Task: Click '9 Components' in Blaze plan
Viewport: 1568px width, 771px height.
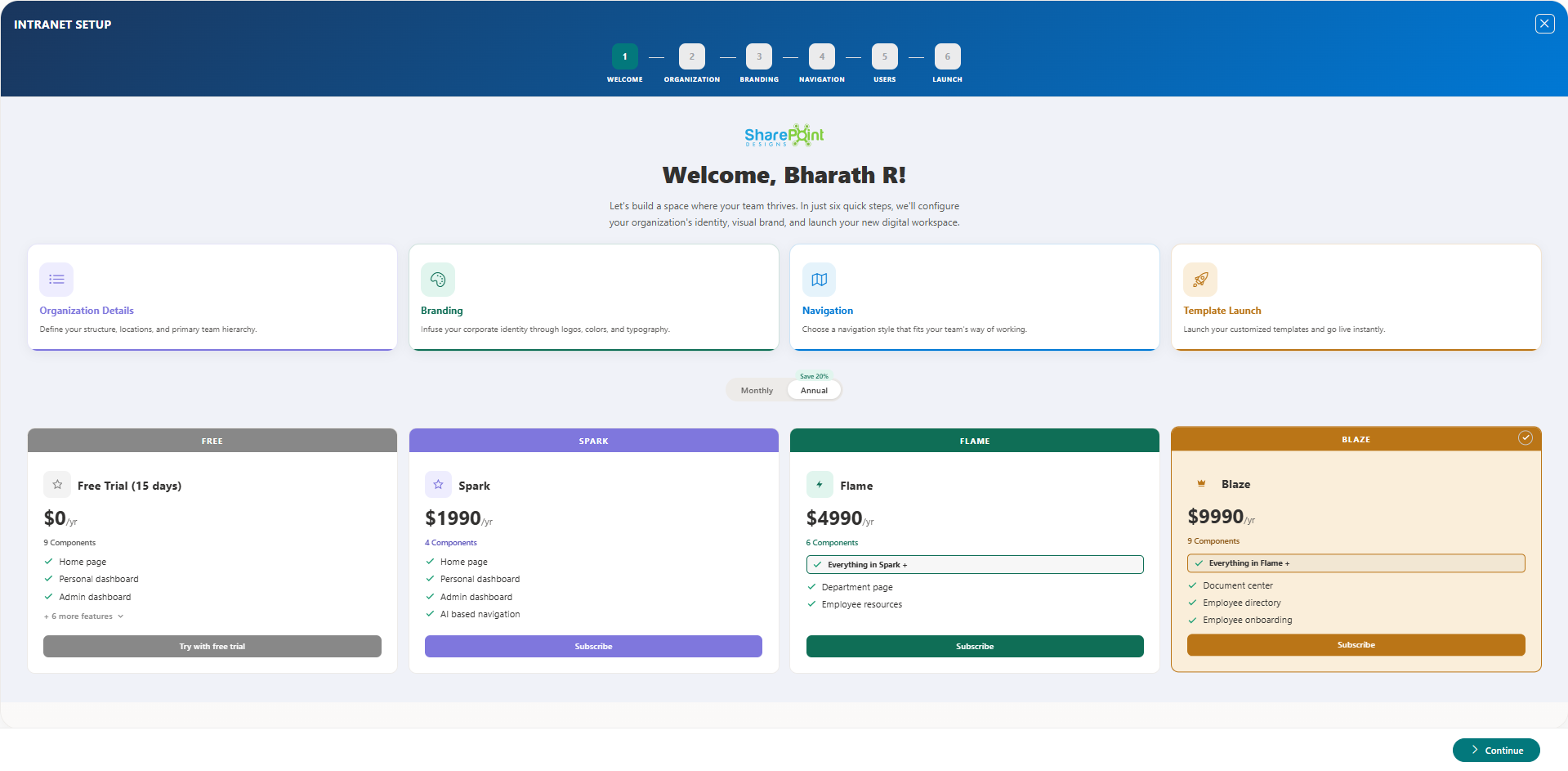Action: (1213, 541)
